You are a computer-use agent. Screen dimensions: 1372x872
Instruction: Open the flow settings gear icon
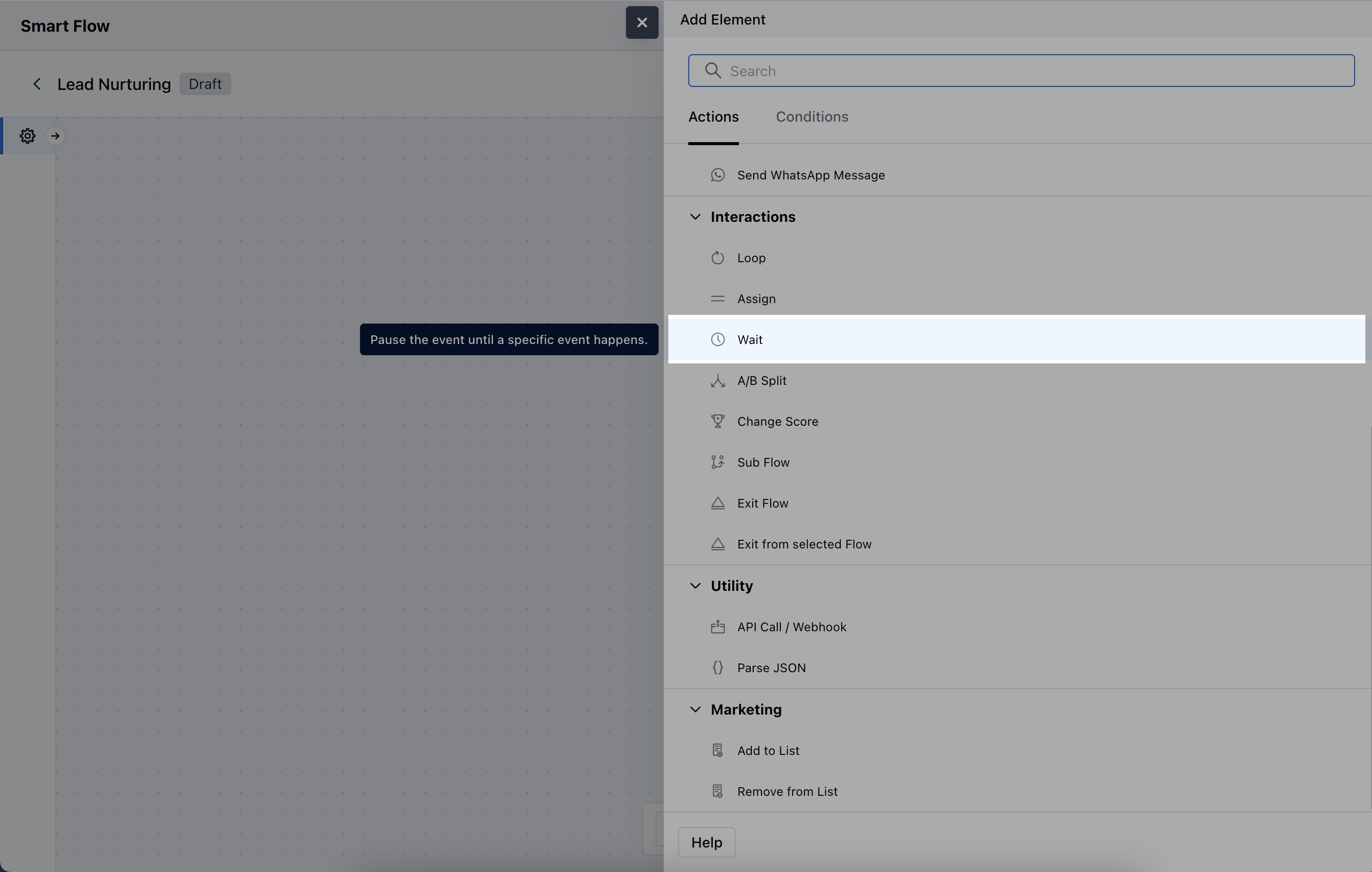(x=27, y=135)
